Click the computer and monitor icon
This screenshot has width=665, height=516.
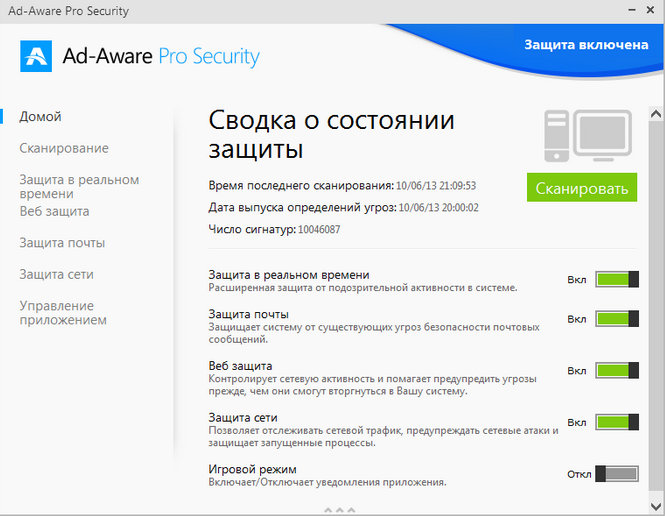point(588,136)
